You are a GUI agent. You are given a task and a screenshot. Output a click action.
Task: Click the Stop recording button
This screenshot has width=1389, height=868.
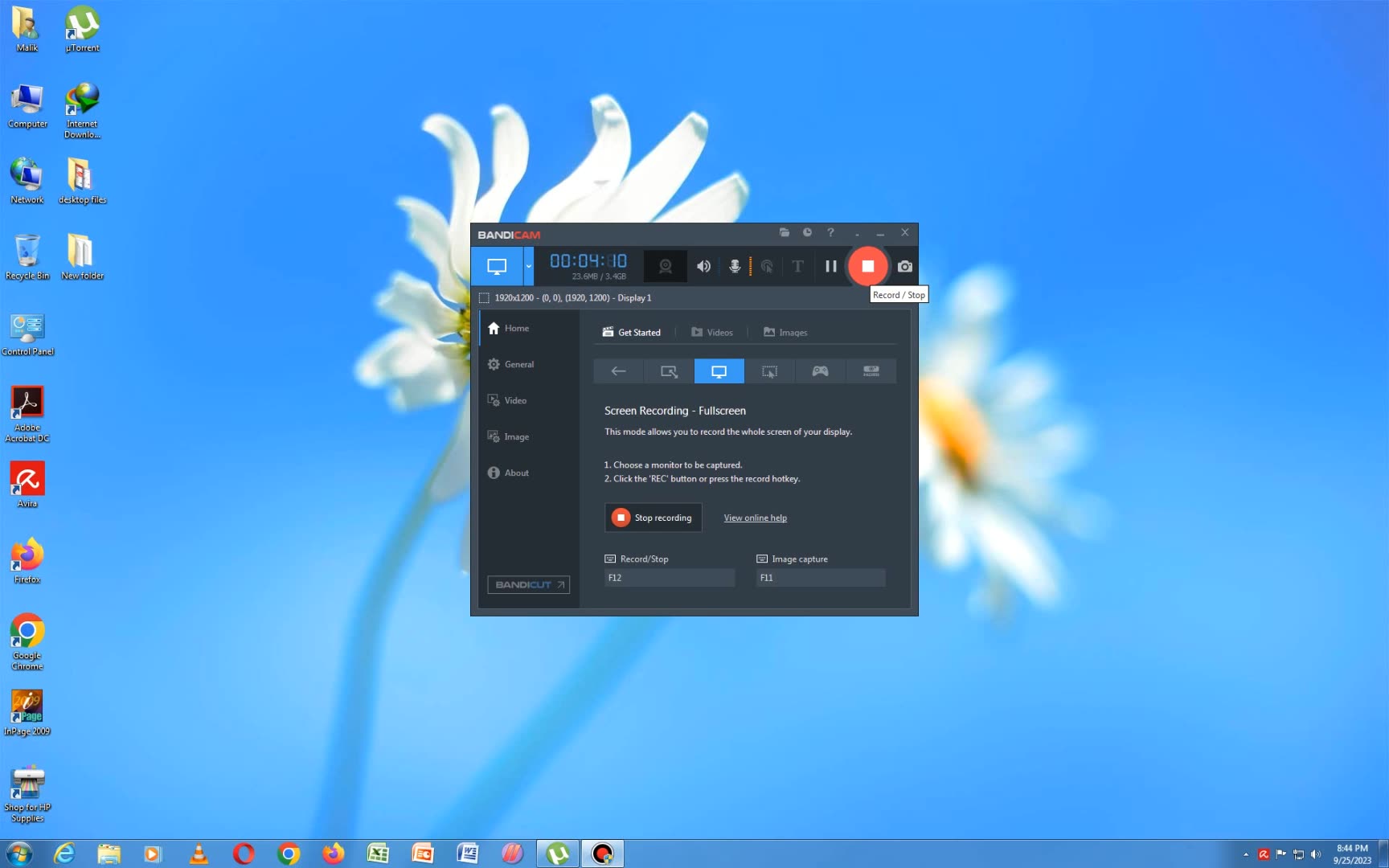653,518
